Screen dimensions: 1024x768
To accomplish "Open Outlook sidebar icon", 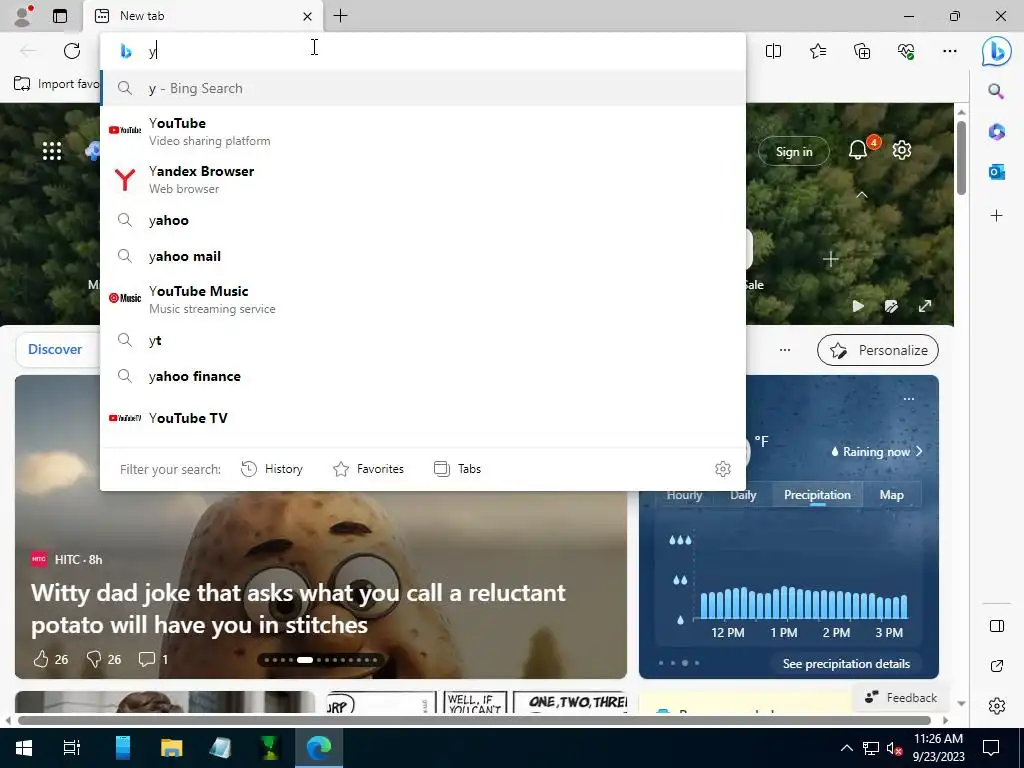I will pos(996,172).
